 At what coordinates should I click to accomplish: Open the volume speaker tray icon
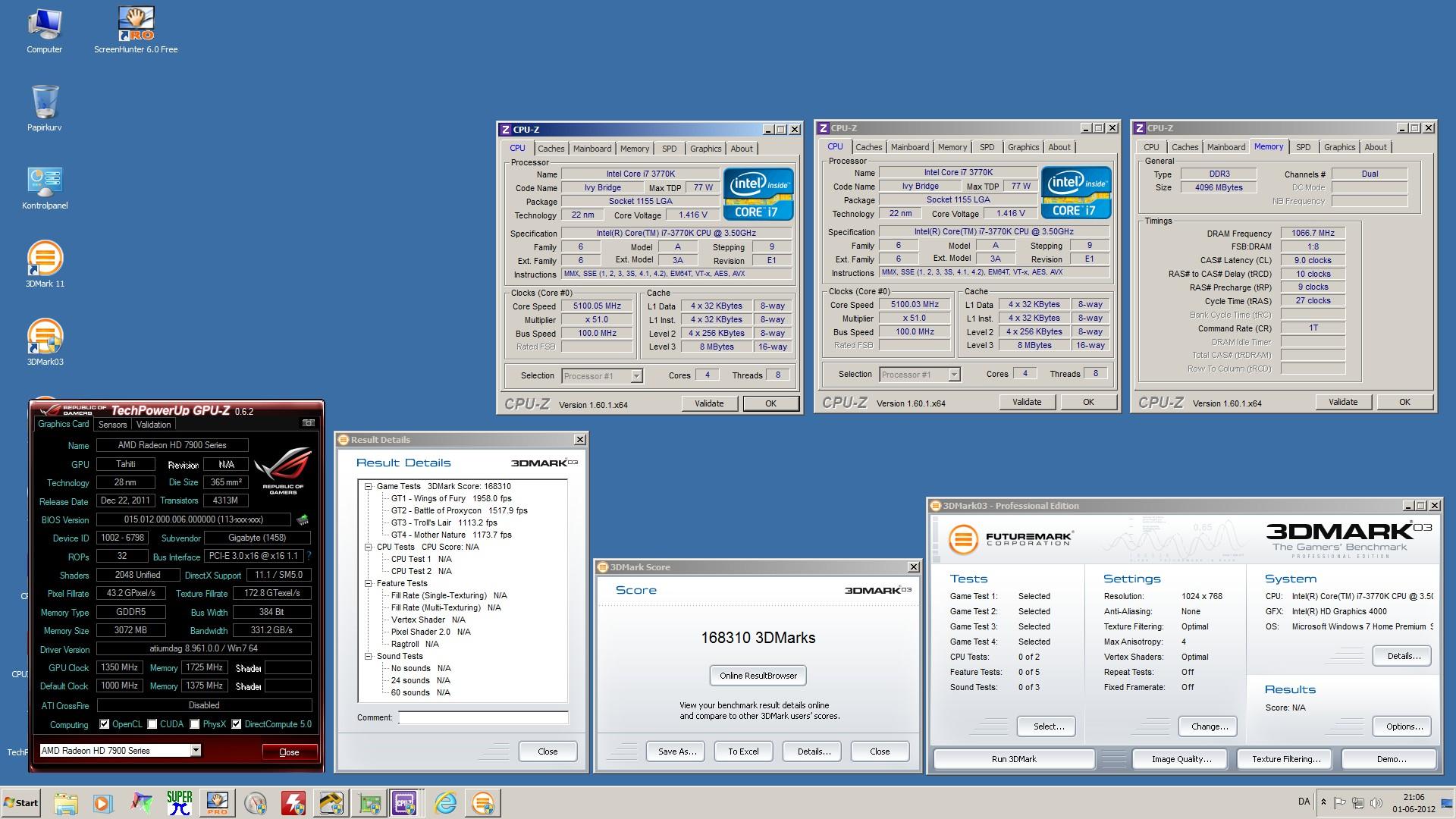[x=1376, y=802]
